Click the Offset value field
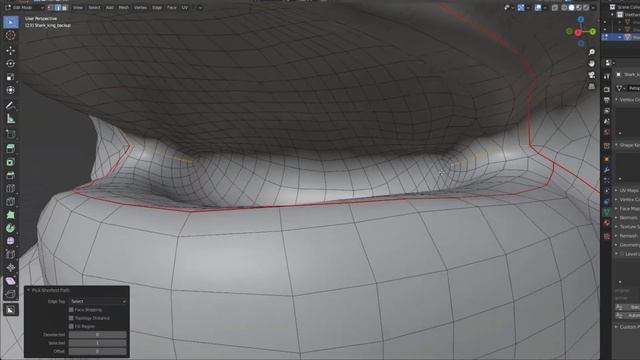 coord(98,351)
